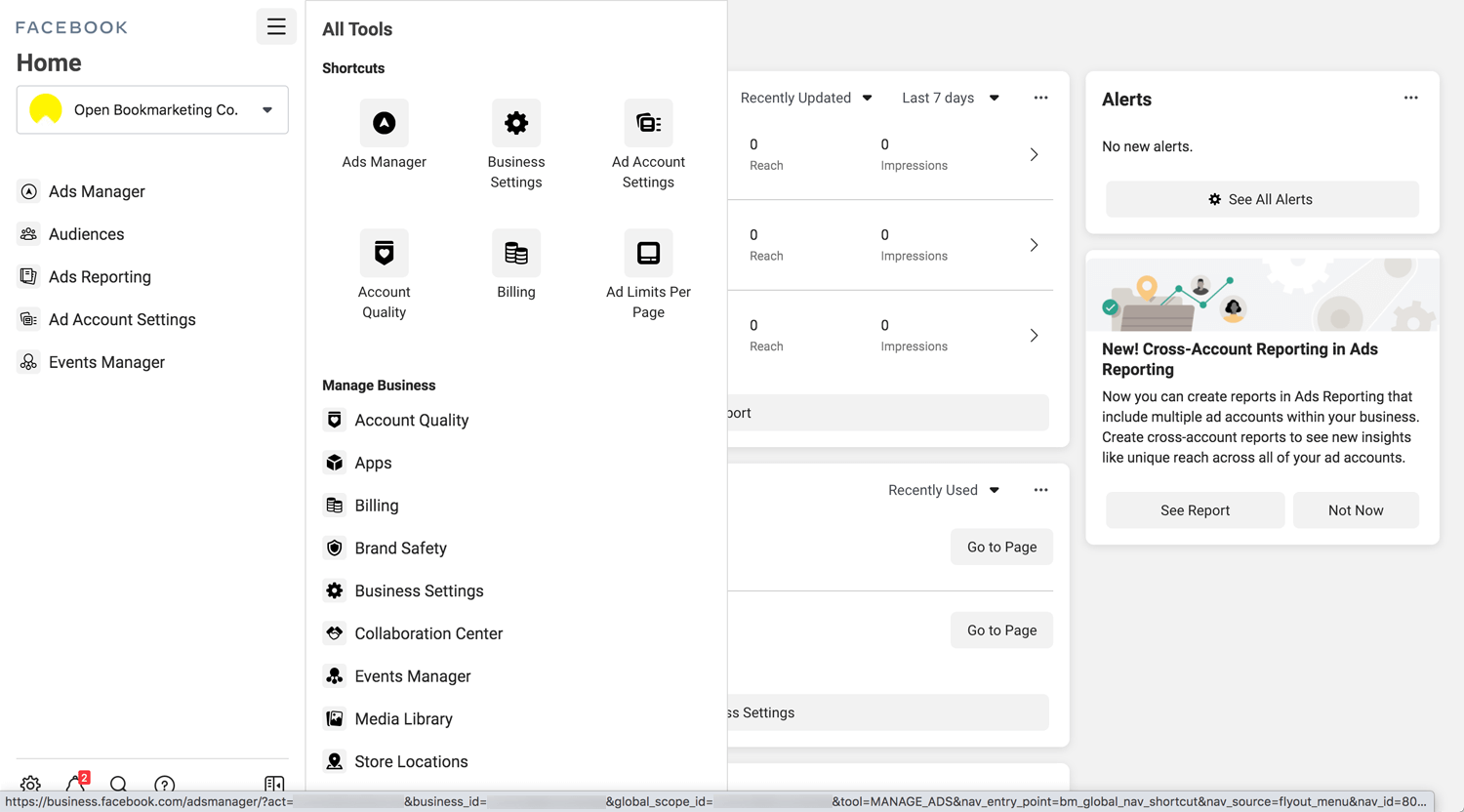This screenshot has height=812, width=1464.
Task: Open Account Quality under Manage Business
Action: tap(411, 420)
